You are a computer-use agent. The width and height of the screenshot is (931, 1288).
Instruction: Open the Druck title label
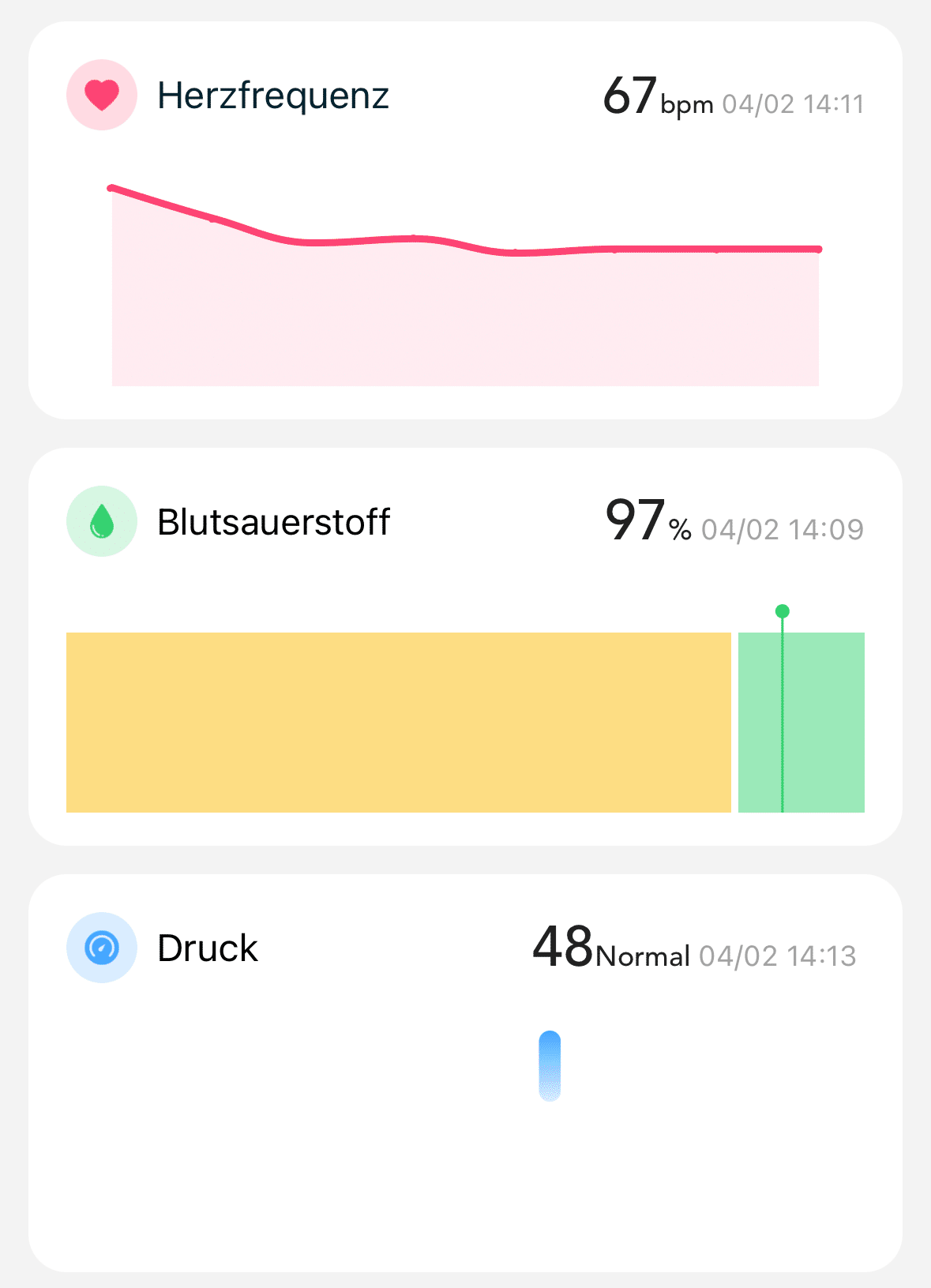208,948
